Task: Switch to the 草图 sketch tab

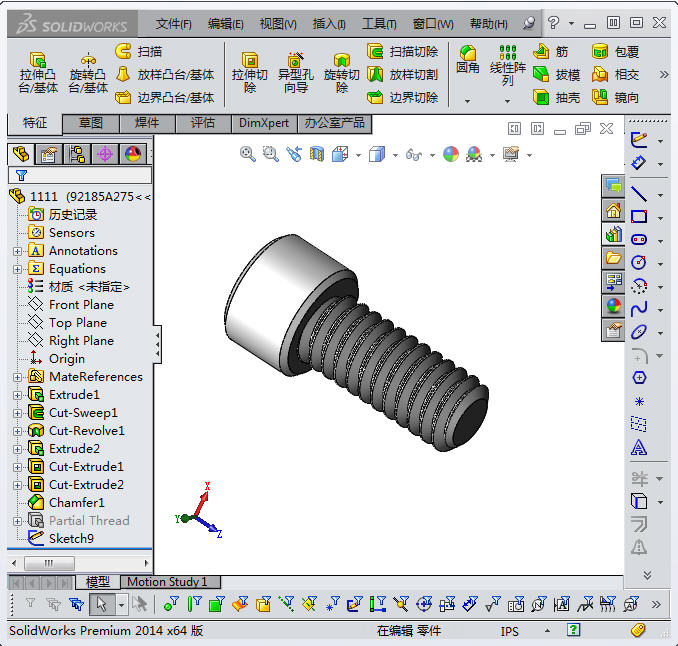Action: [91, 123]
